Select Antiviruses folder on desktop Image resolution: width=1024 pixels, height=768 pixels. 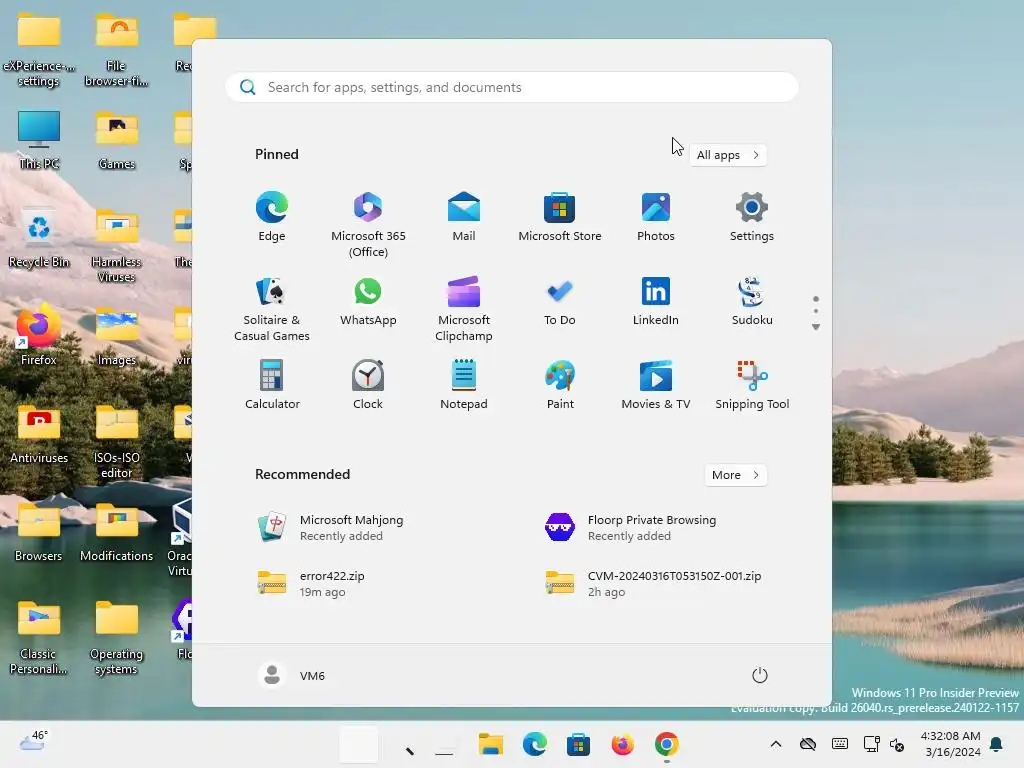(x=39, y=434)
